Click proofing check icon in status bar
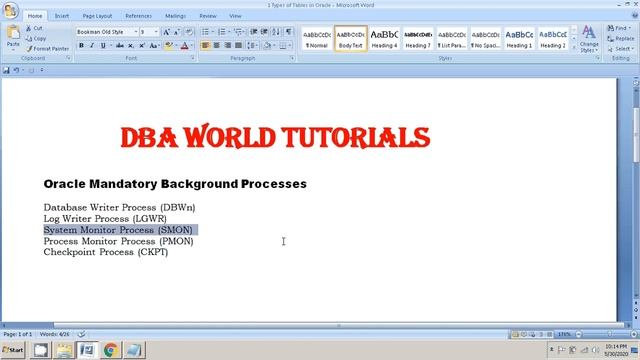This screenshot has width=640, height=360. (81, 334)
